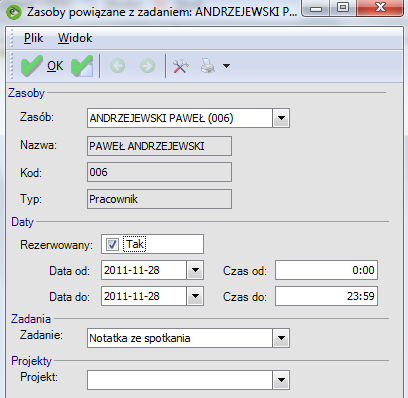The height and width of the screenshot is (398, 408).
Task: Click the Data od date 2011-11-28
Action: [144, 270]
